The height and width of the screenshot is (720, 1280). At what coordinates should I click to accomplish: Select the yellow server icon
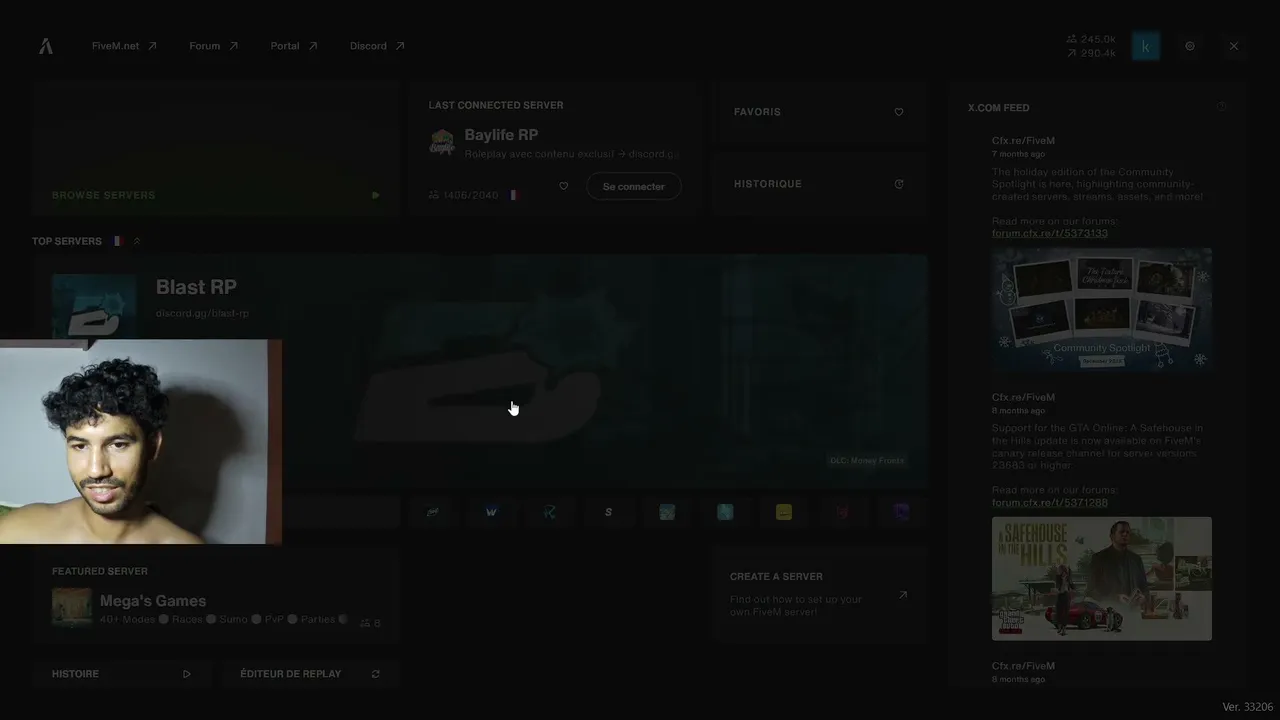784,512
